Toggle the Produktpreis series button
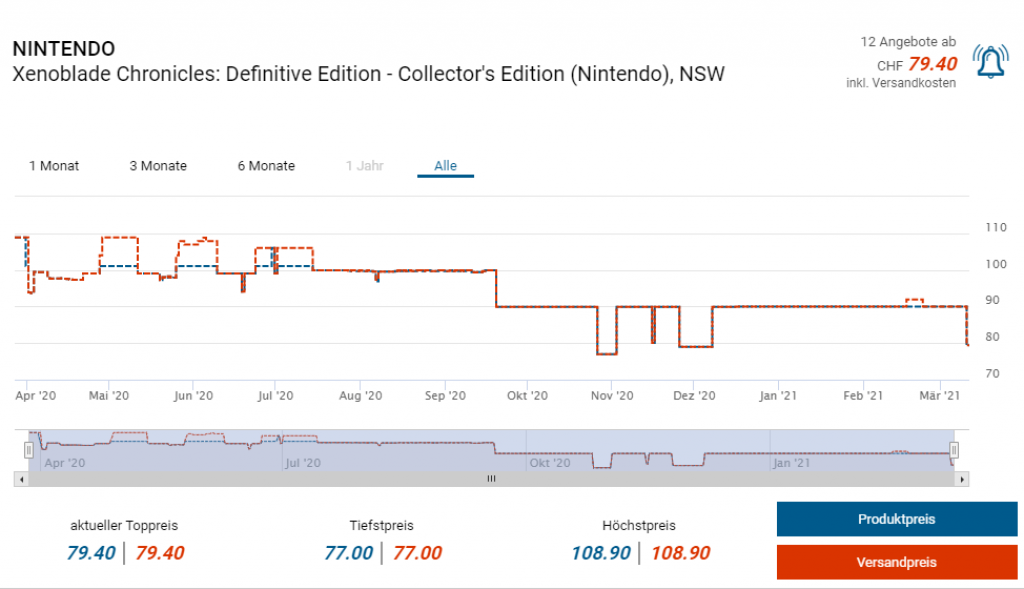This screenshot has width=1024, height=589. 896,519
